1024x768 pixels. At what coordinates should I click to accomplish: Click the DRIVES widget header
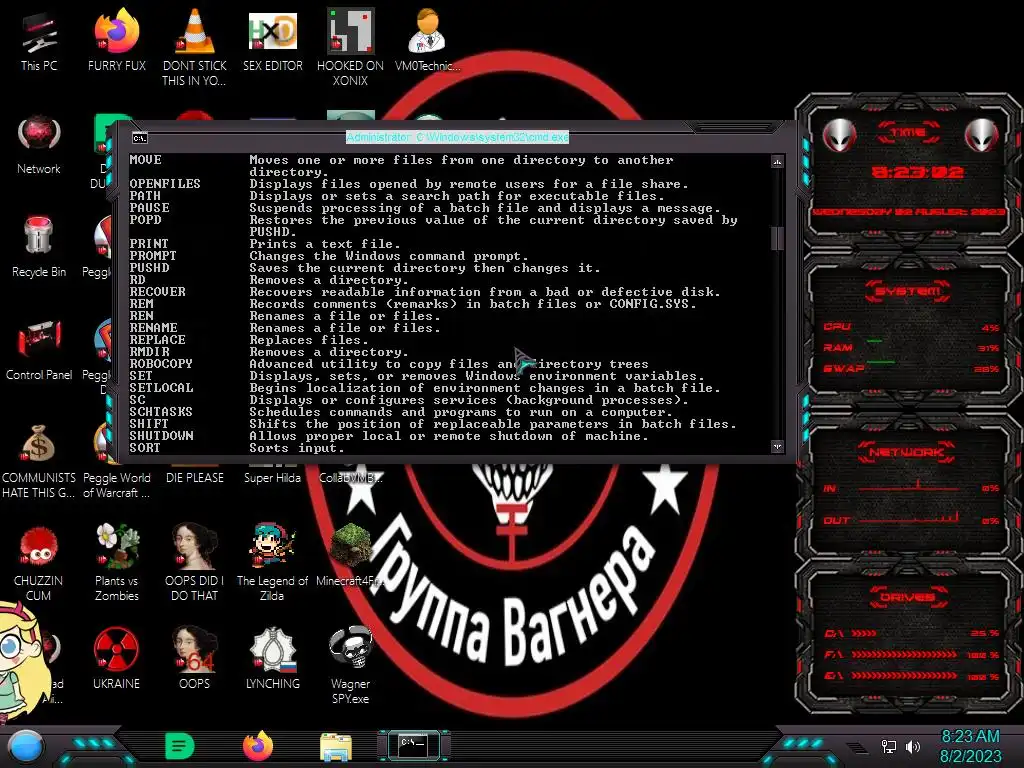(908, 597)
